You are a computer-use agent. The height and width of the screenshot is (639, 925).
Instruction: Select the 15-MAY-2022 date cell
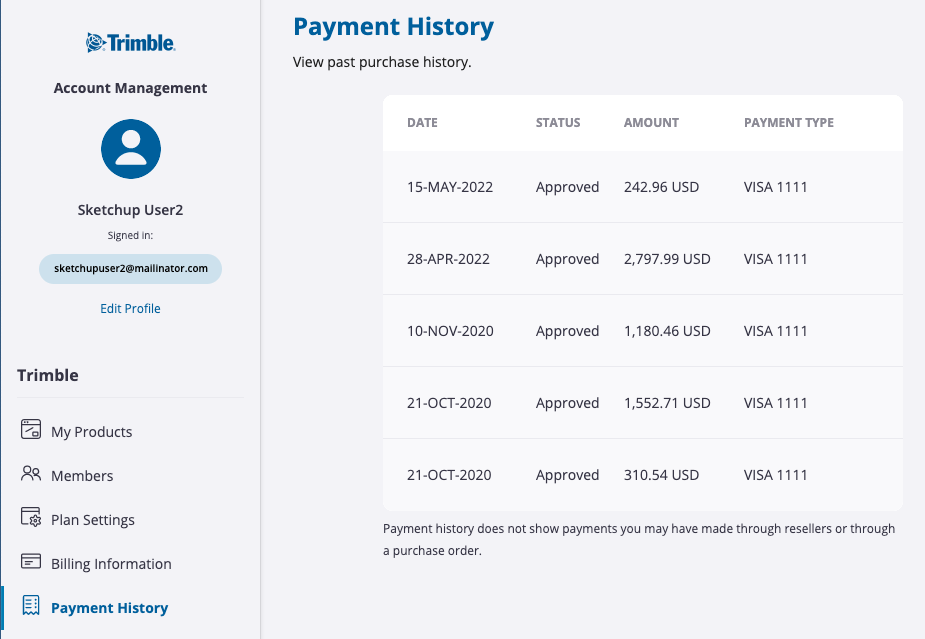(x=450, y=187)
